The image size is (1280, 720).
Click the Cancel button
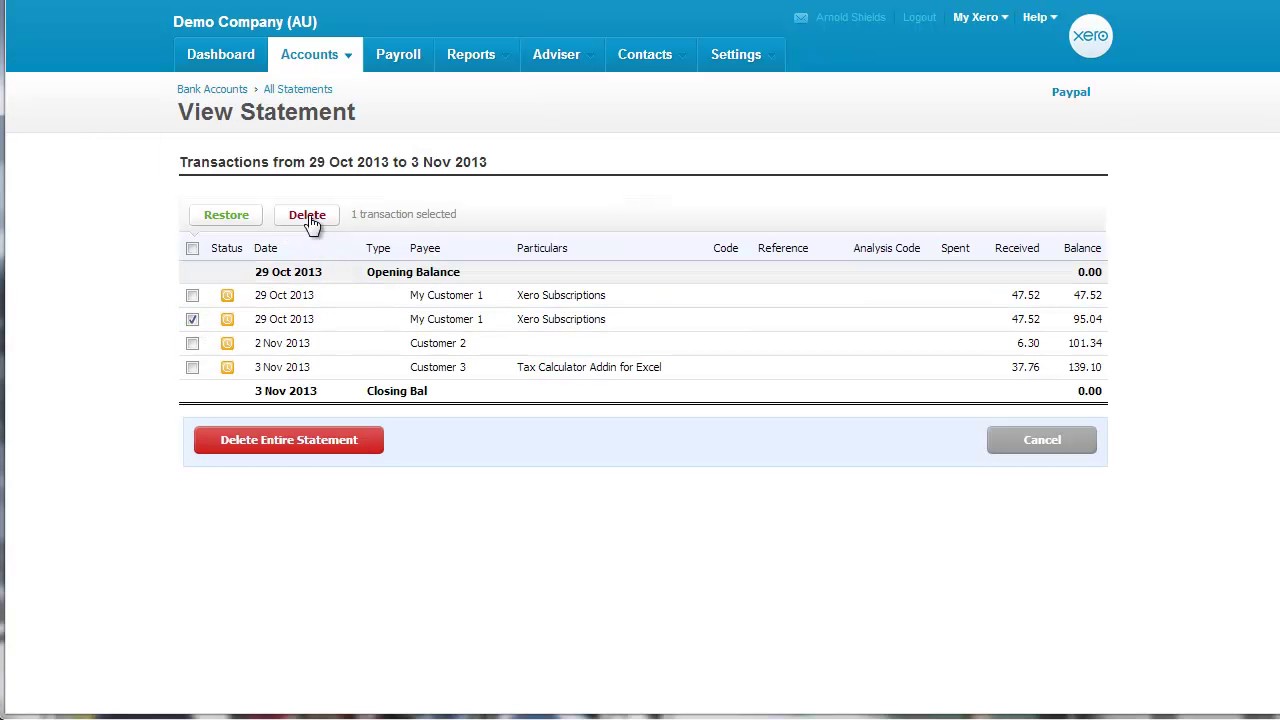point(1042,440)
